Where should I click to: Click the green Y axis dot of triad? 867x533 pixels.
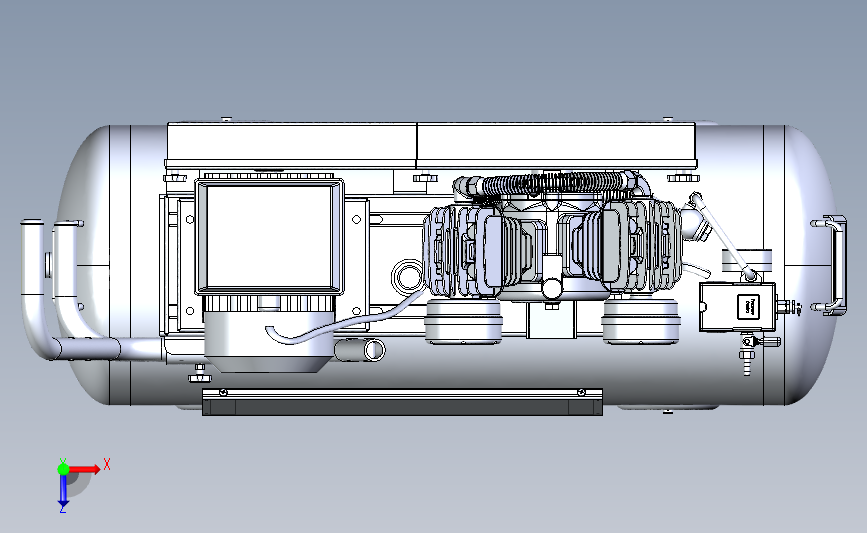[63, 469]
